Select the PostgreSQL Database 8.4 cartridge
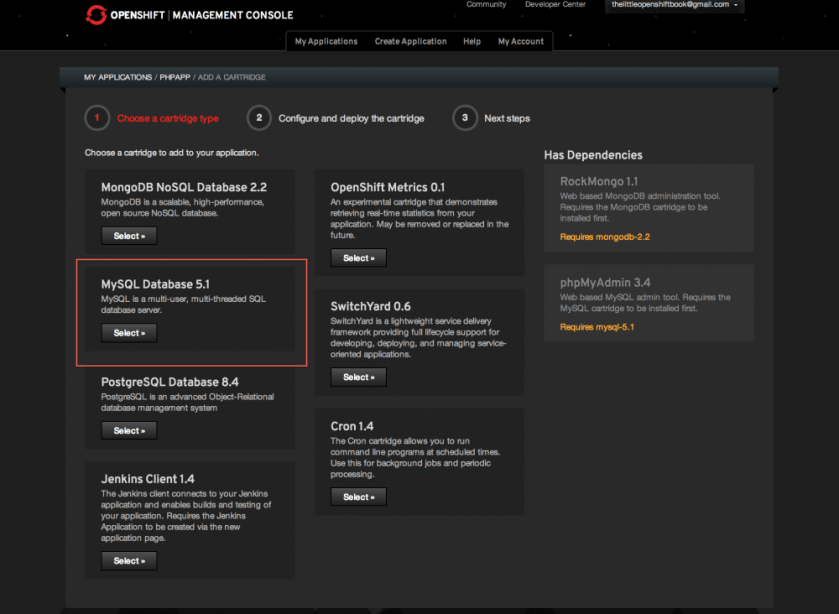Viewport: 839px width, 614px height. click(129, 431)
